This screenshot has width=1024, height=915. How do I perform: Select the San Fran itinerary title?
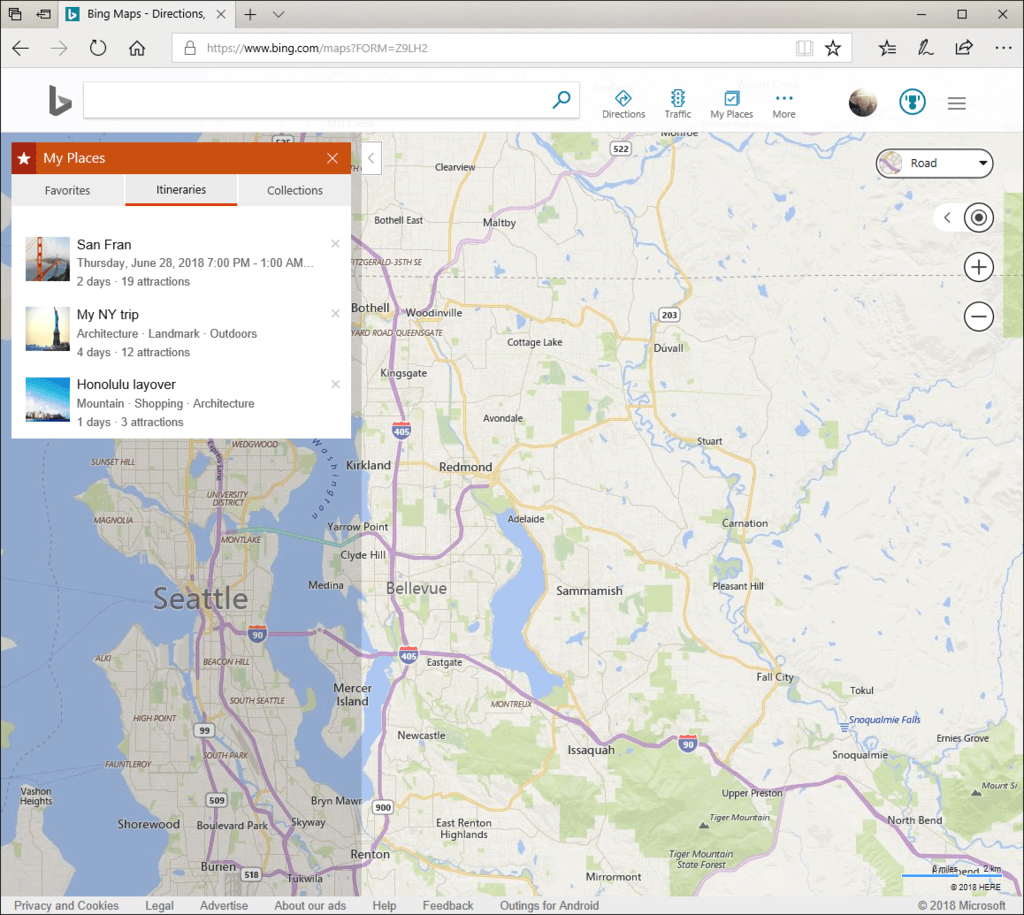104,244
